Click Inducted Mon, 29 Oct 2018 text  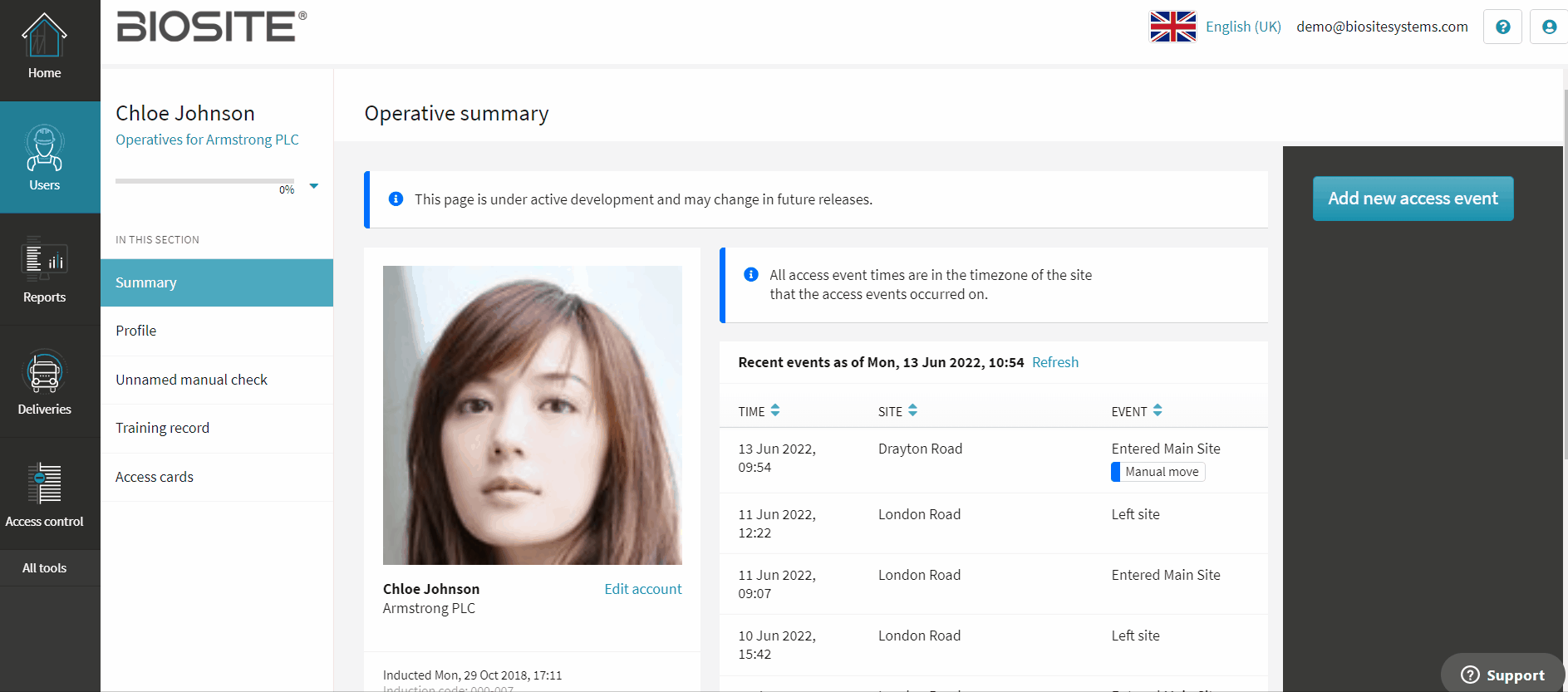472,675
